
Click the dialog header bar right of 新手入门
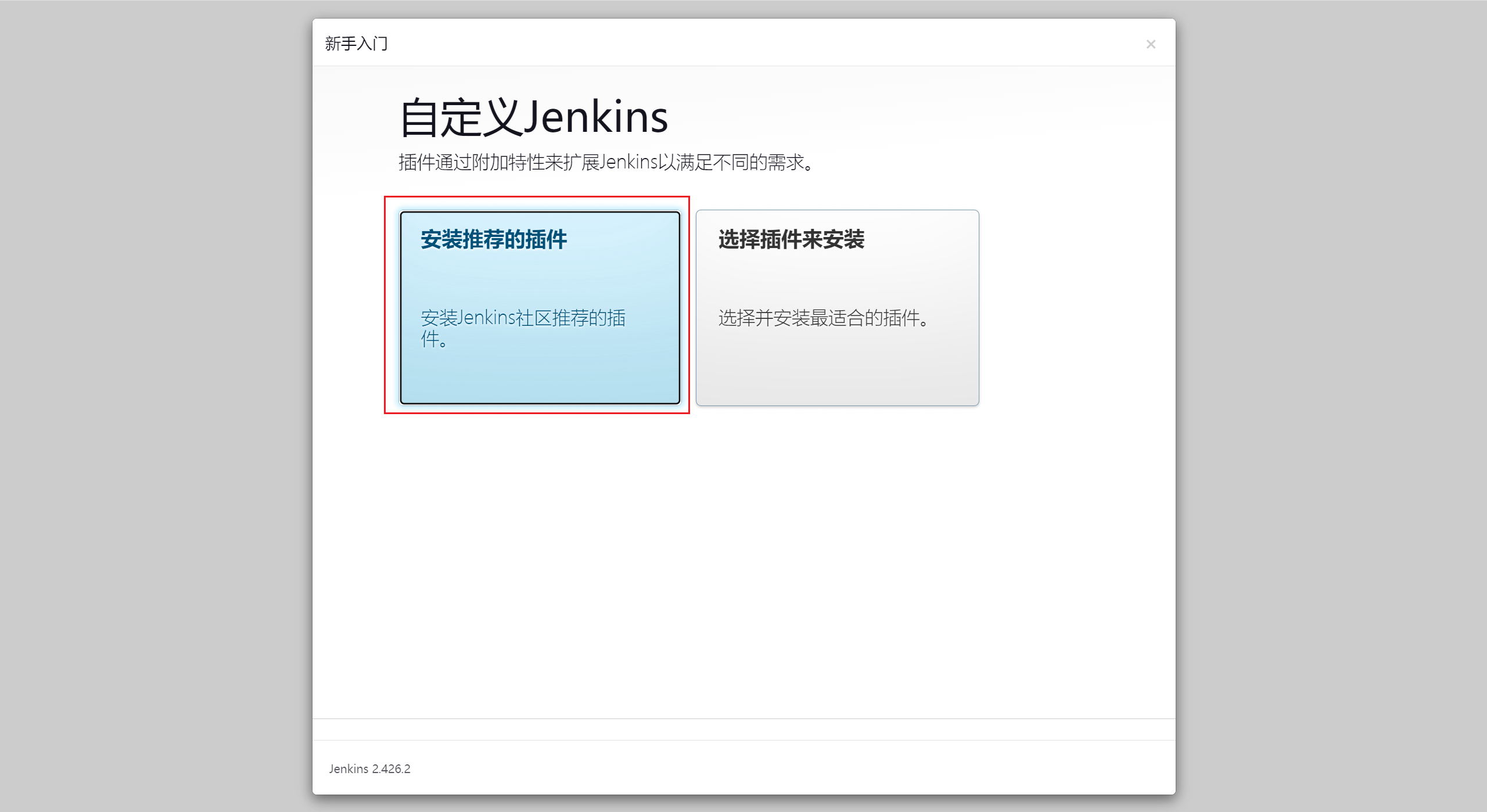click(x=755, y=43)
